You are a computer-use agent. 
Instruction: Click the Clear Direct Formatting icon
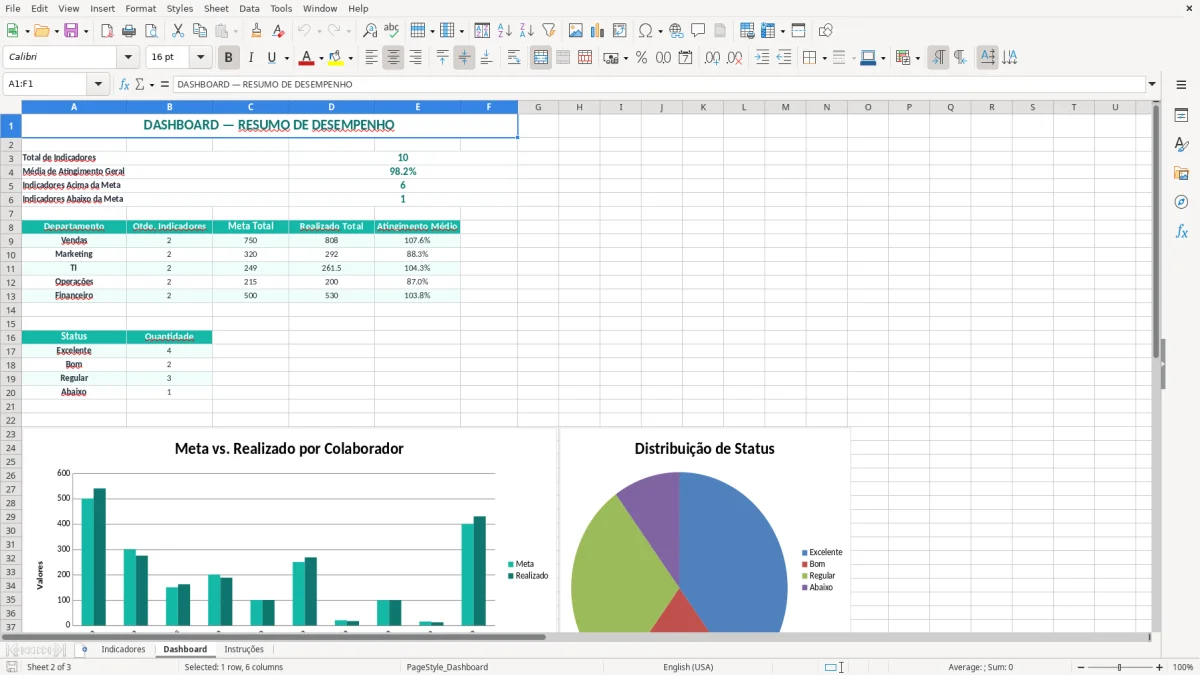(x=279, y=31)
